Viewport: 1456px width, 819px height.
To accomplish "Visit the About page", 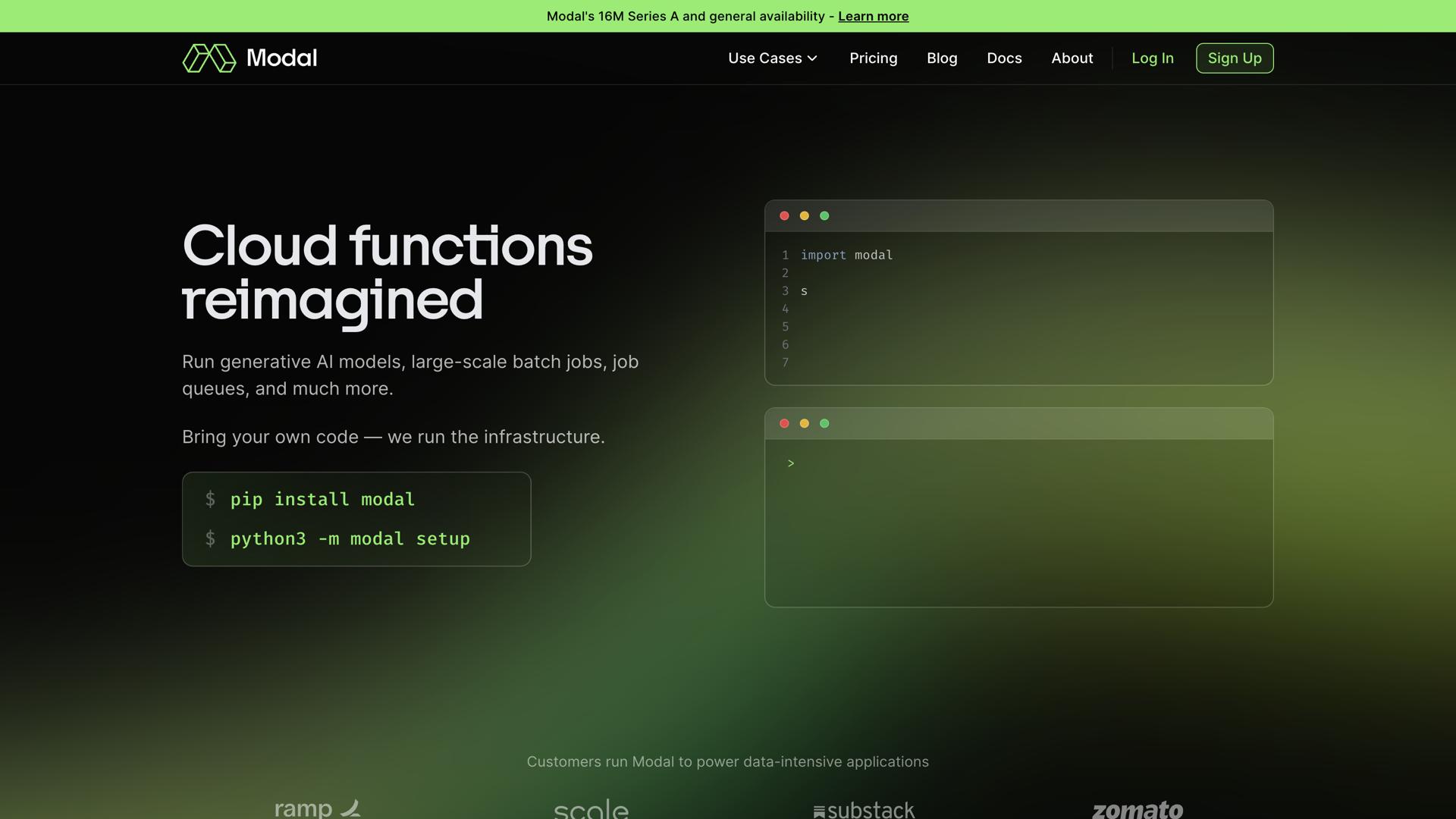I will tap(1072, 58).
